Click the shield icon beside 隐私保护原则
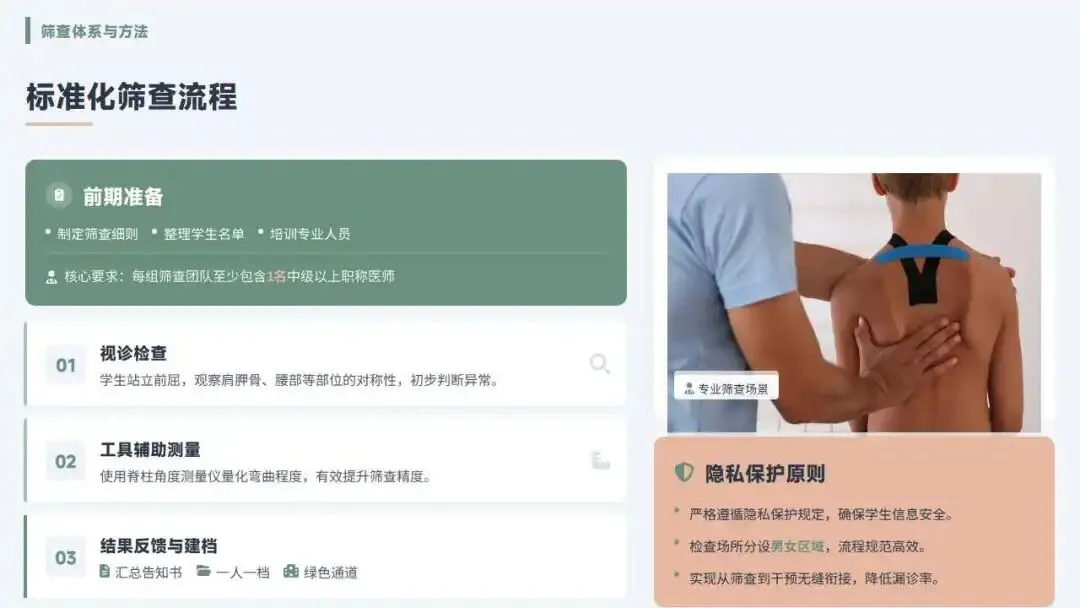Image resolution: width=1080 pixels, height=608 pixels. (684, 472)
